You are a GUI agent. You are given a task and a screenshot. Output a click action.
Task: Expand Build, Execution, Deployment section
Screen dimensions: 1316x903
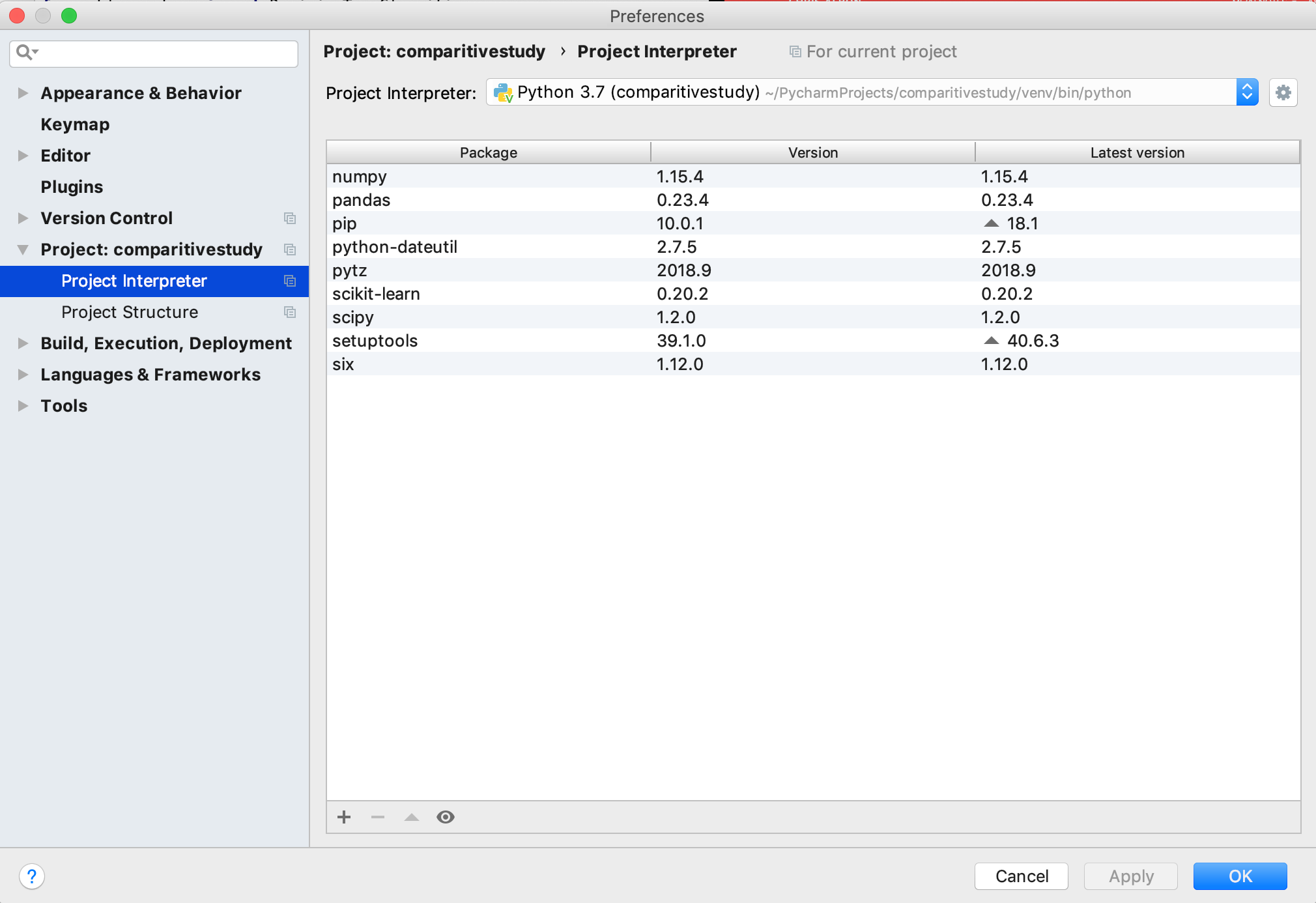(x=23, y=343)
